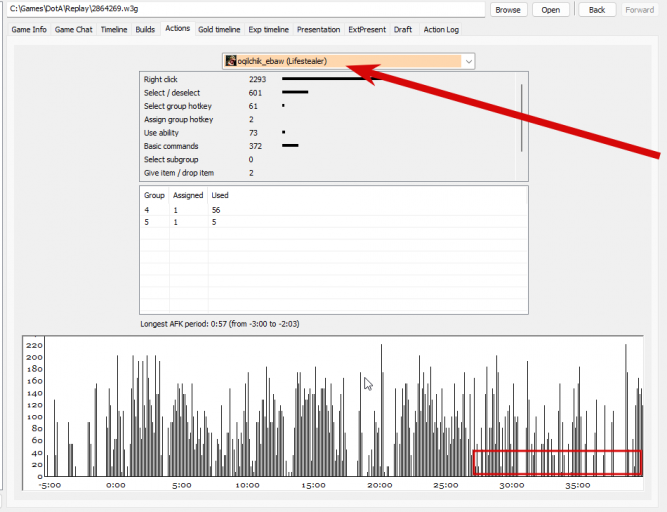This screenshot has height=512, width=667.
Task: Click the Group column header
Action: 154,195
